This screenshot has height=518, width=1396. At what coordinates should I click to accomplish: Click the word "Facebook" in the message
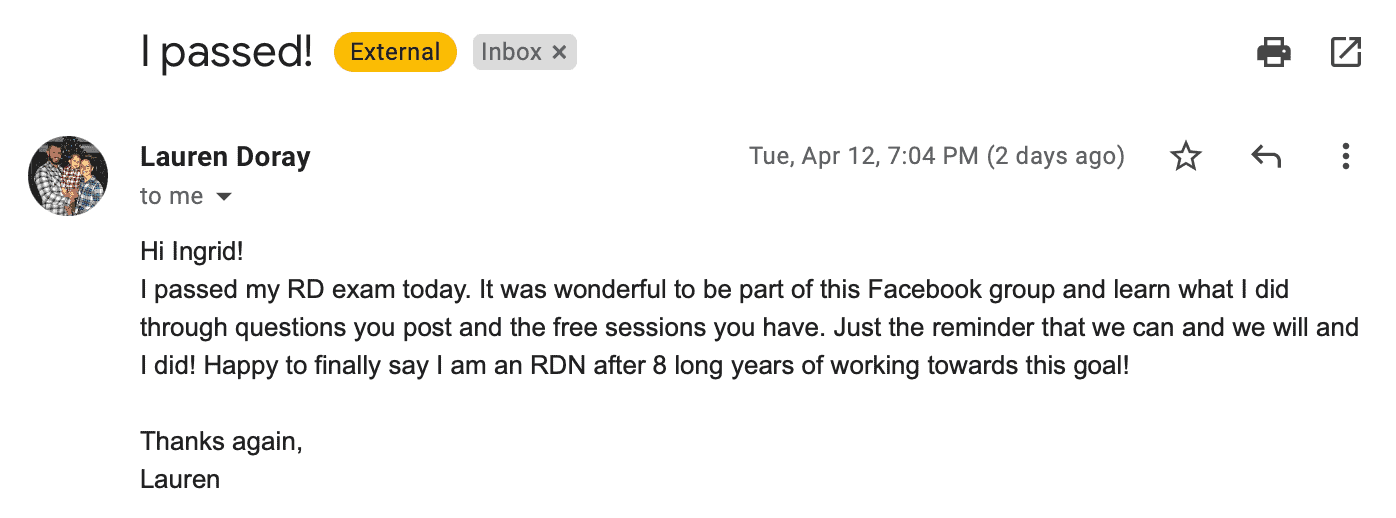(925, 290)
